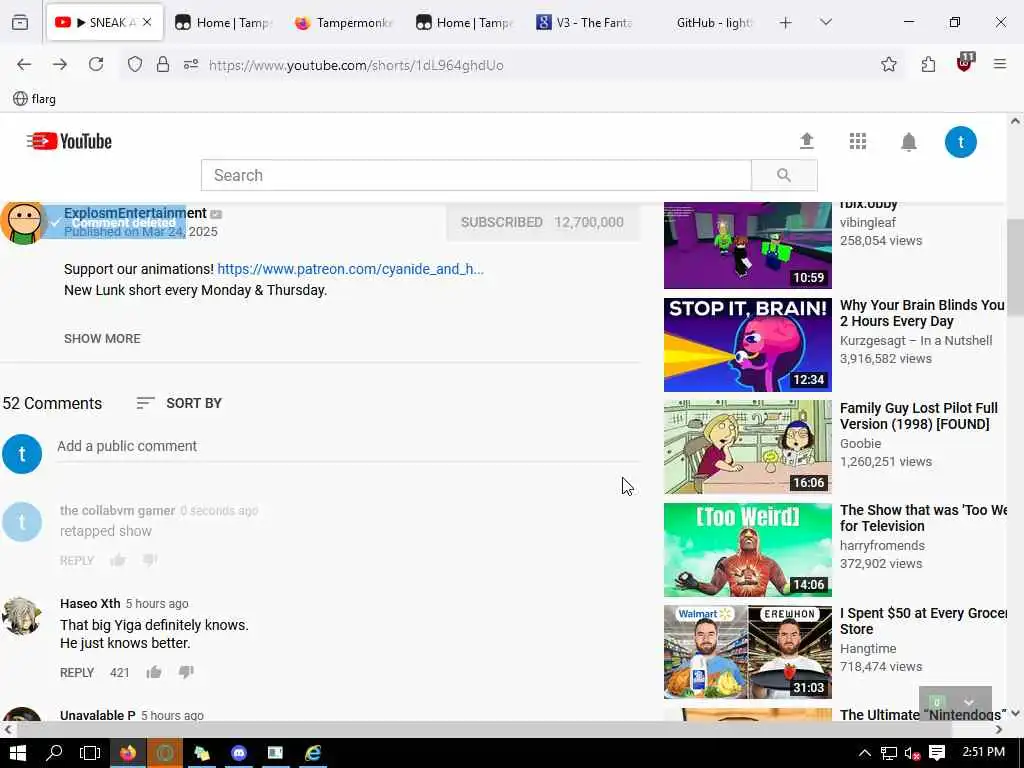Open the Discord taskbar icon
The width and height of the screenshot is (1024, 768).
(239, 753)
